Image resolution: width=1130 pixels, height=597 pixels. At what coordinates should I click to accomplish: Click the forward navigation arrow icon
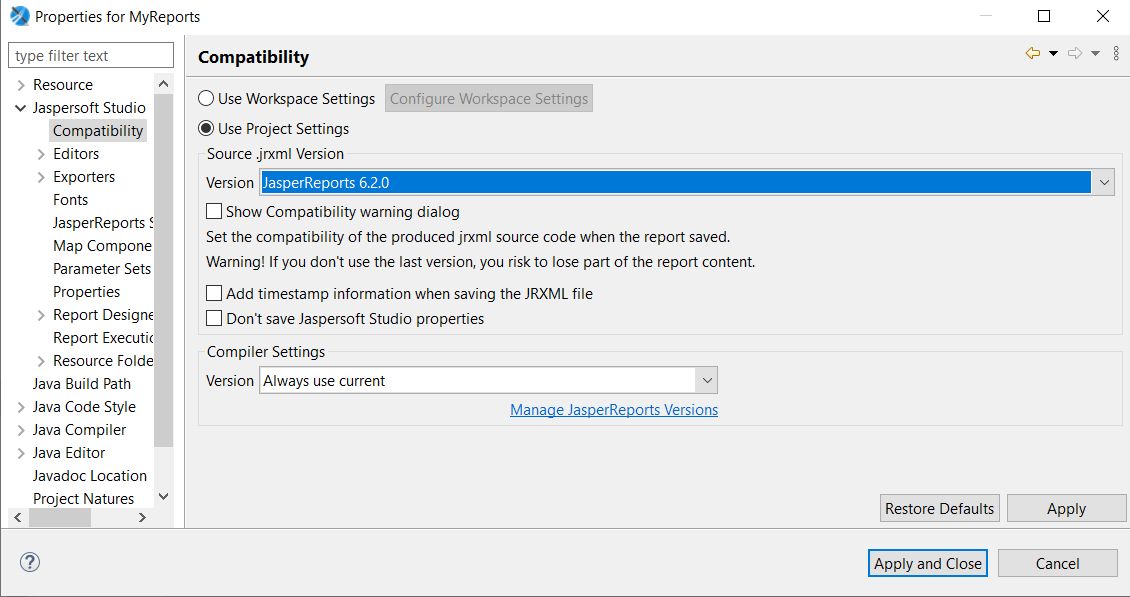point(1075,53)
